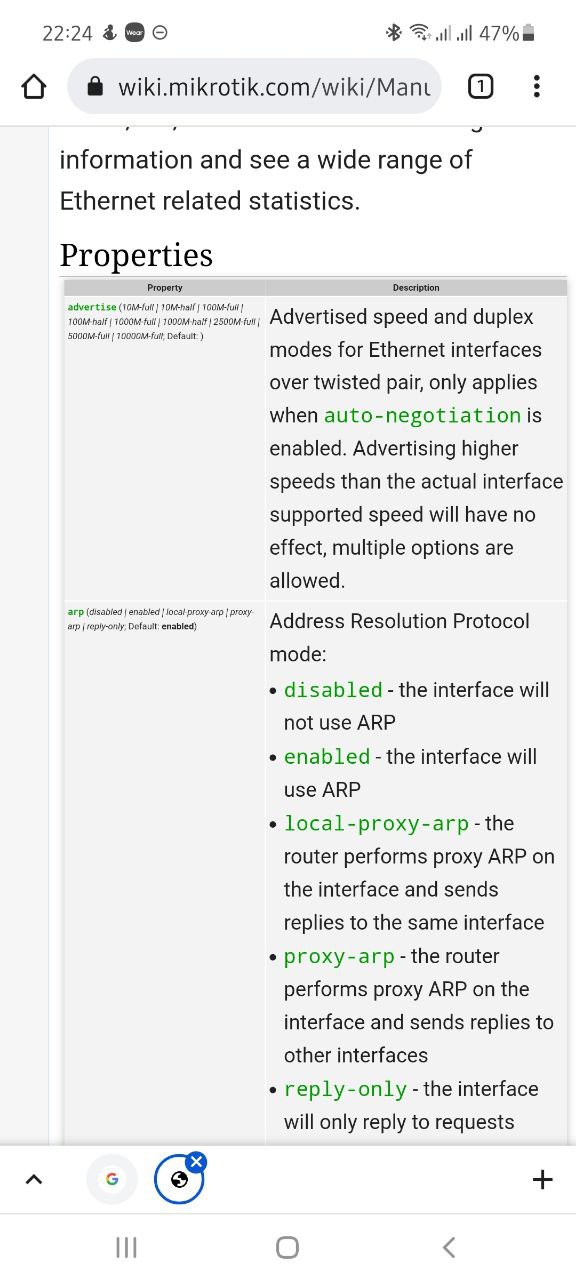Tap the browser home icon

(x=34, y=87)
